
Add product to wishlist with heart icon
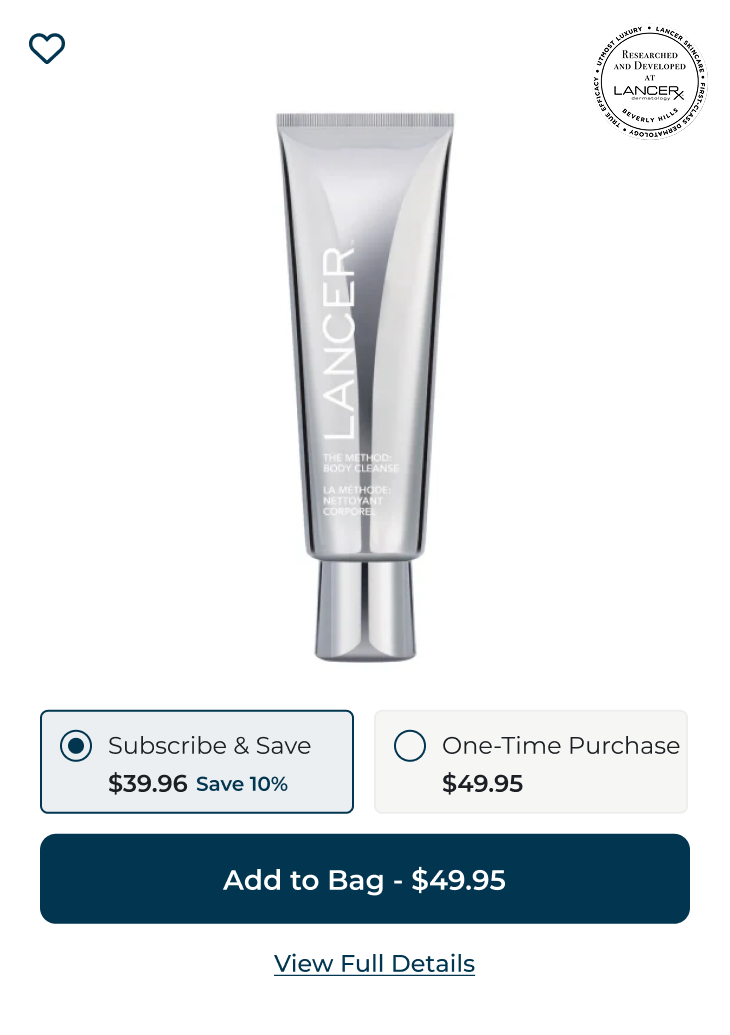pyautogui.click(x=47, y=48)
